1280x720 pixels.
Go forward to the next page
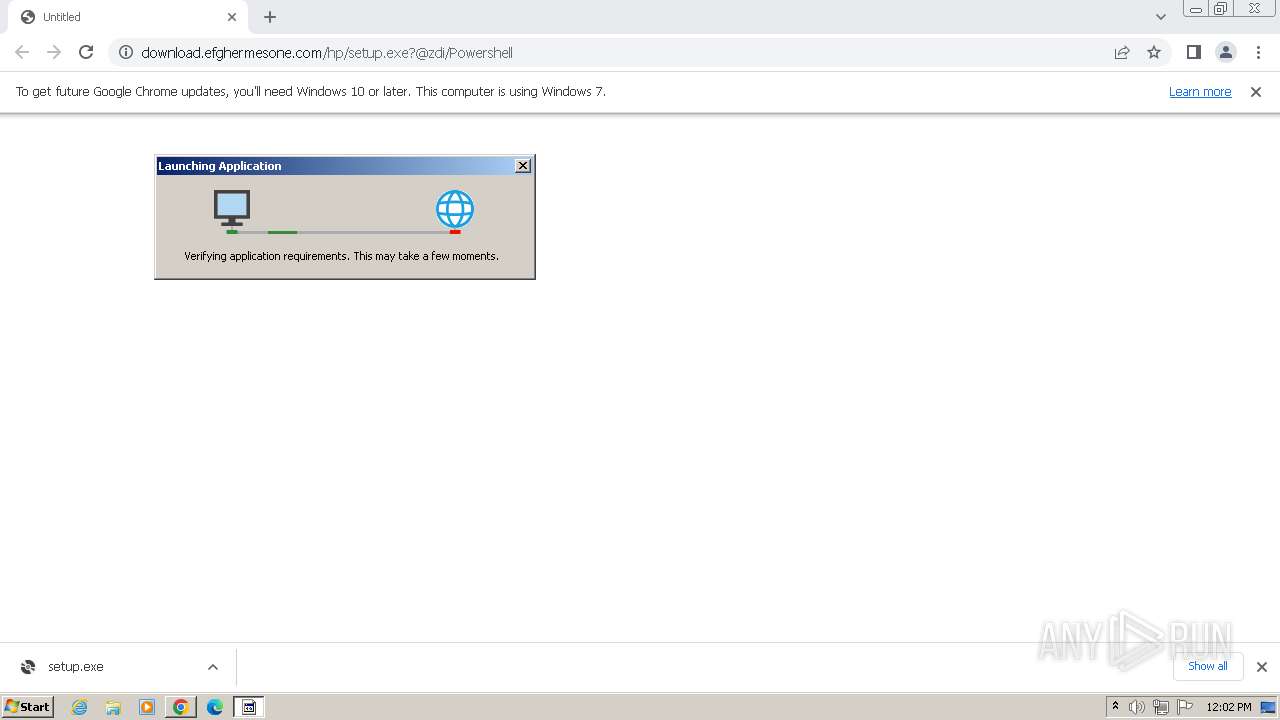(54, 52)
